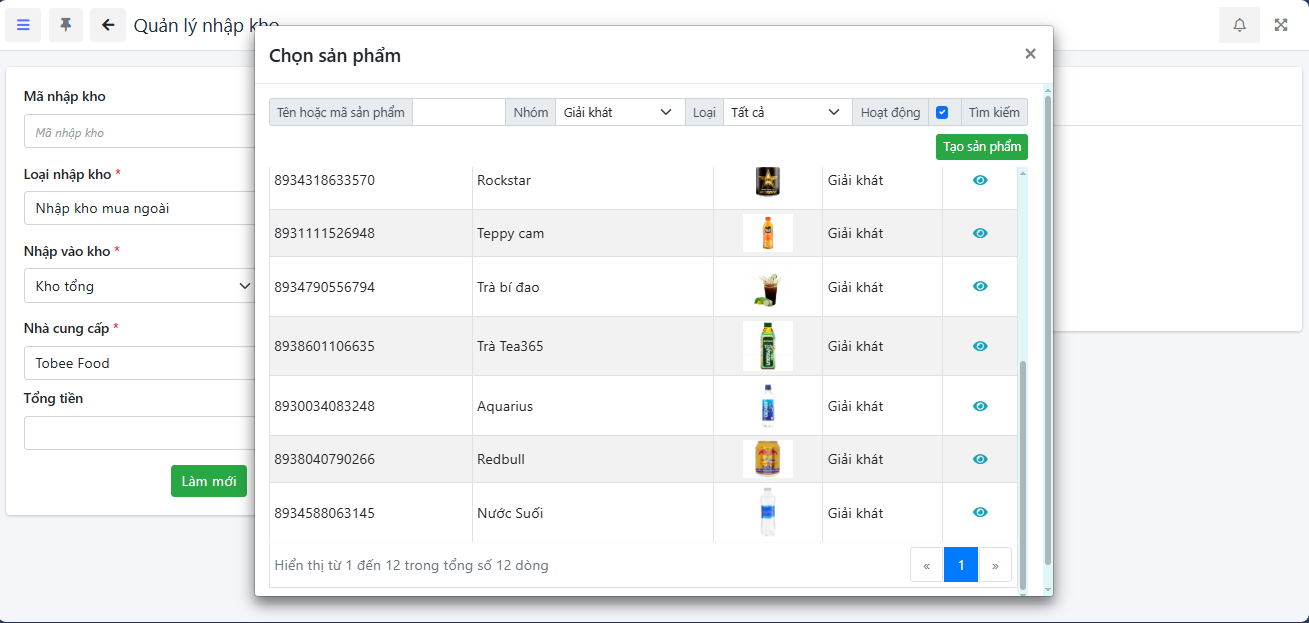Expand the Nhập vào kho dropdown
This screenshot has width=1309, height=623.
[x=140, y=286]
